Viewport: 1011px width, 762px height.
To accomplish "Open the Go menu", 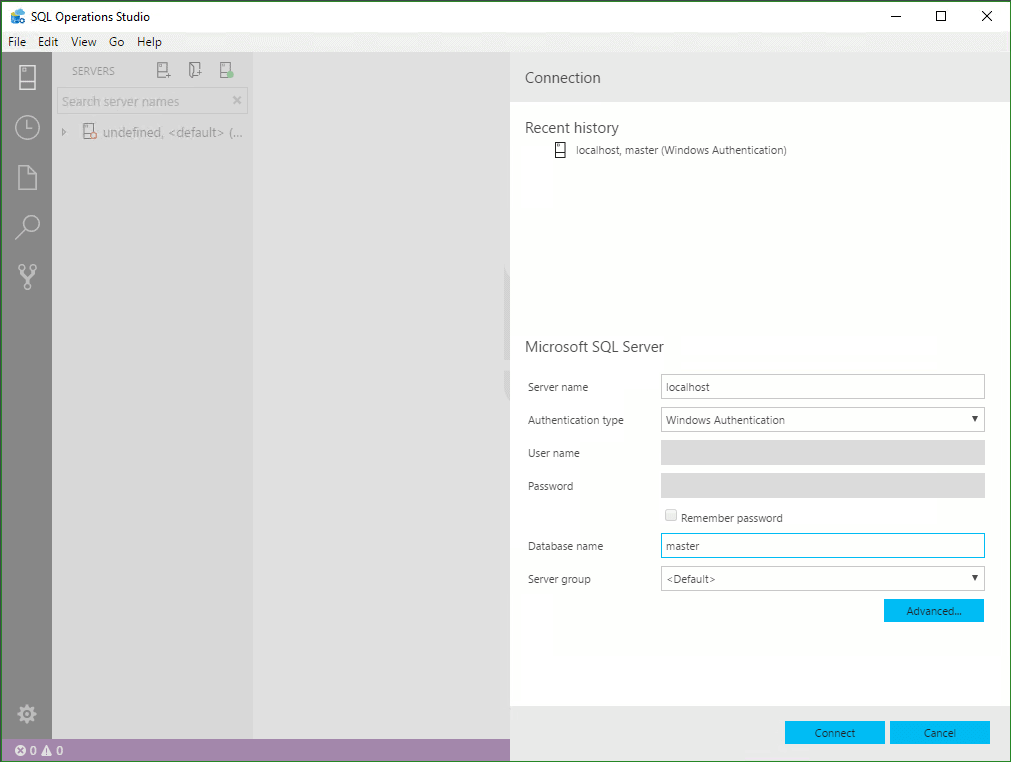I will [117, 42].
